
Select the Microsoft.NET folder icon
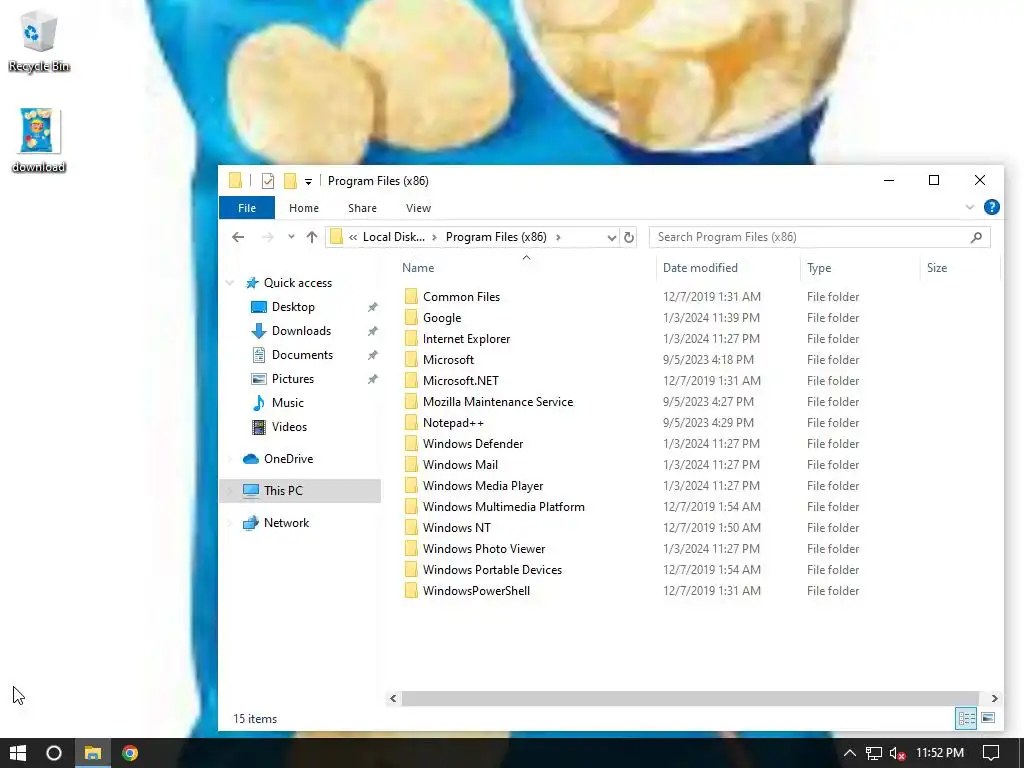coord(411,381)
